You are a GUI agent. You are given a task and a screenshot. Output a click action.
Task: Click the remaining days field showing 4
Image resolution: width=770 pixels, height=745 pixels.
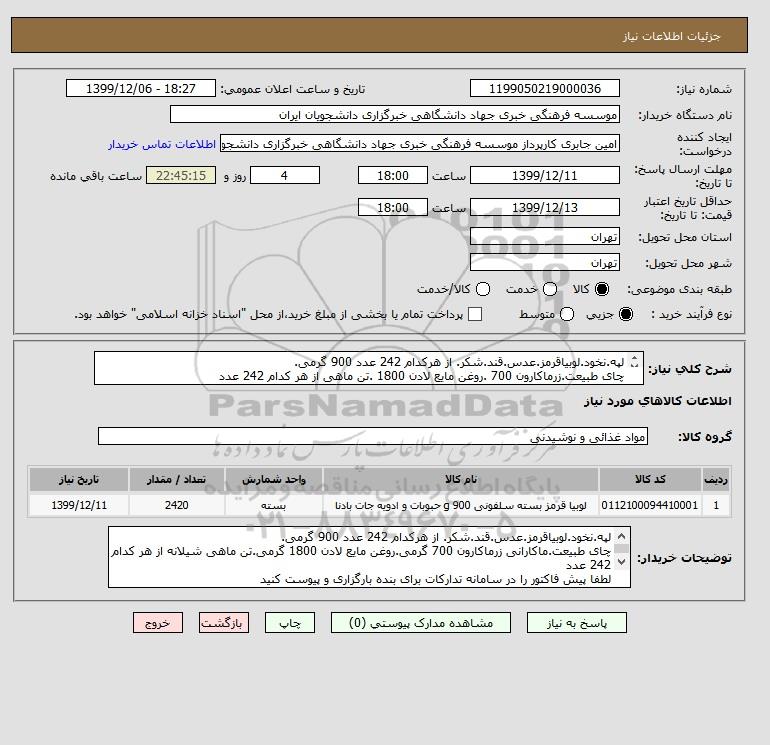285,175
